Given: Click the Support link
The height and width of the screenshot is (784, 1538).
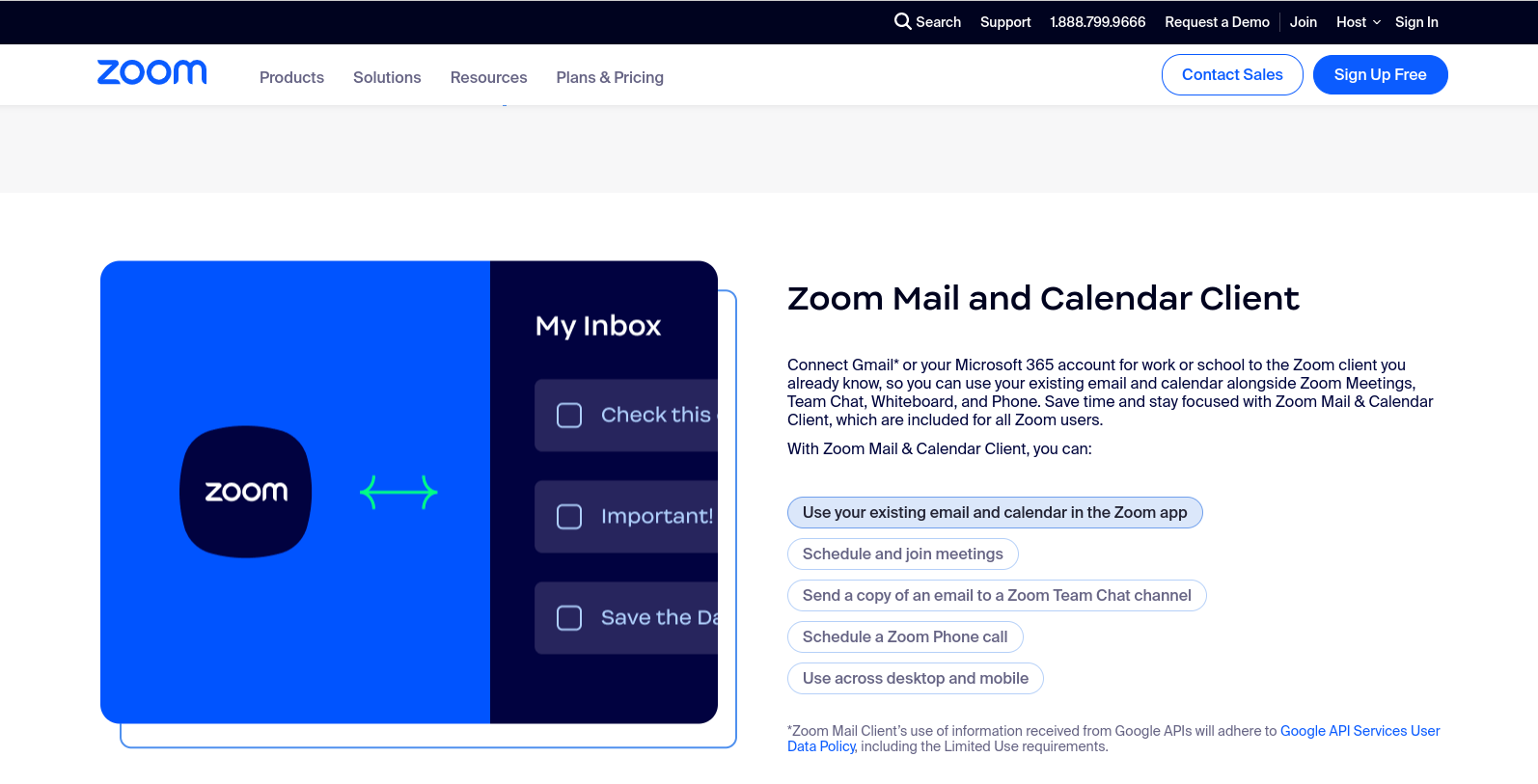Looking at the screenshot, I should 1005,21.
